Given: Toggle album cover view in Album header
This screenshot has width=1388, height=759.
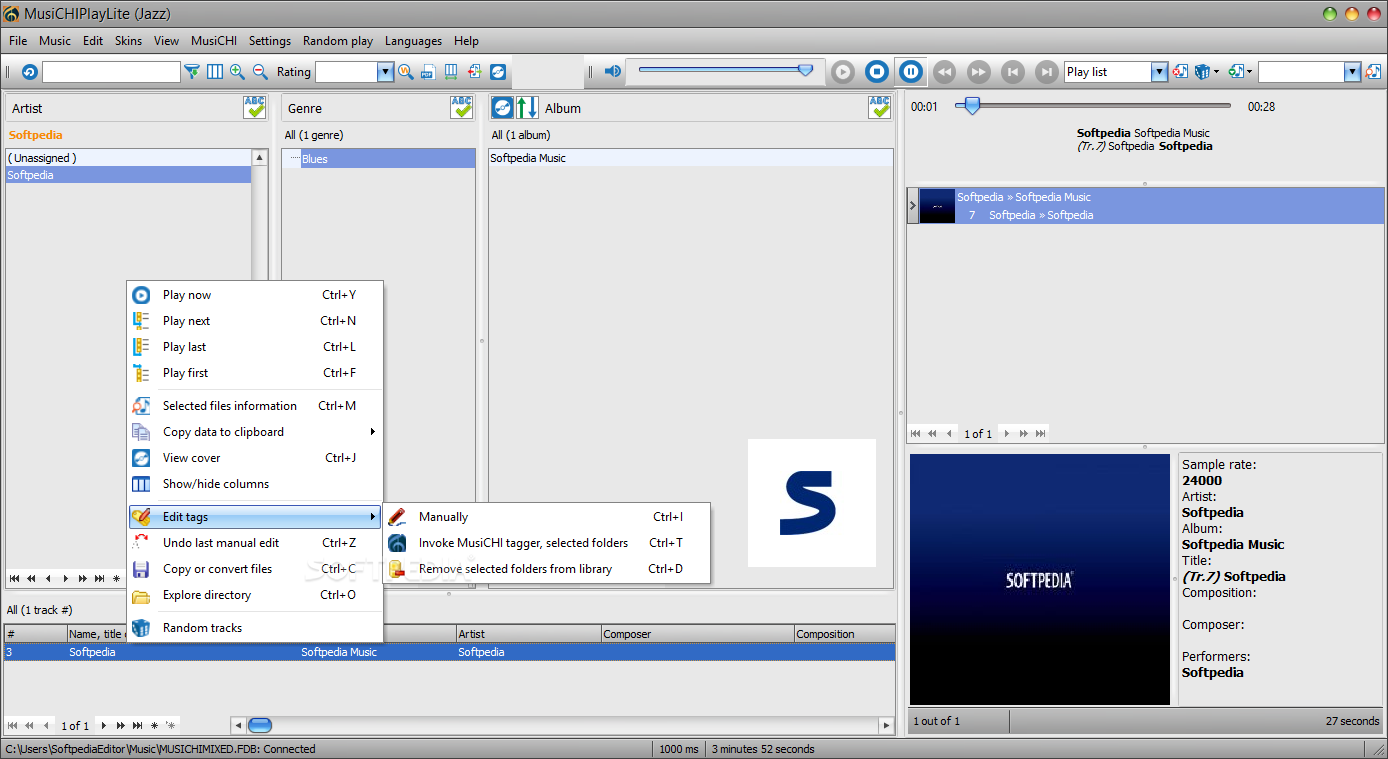Looking at the screenshot, I should pyautogui.click(x=503, y=108).
